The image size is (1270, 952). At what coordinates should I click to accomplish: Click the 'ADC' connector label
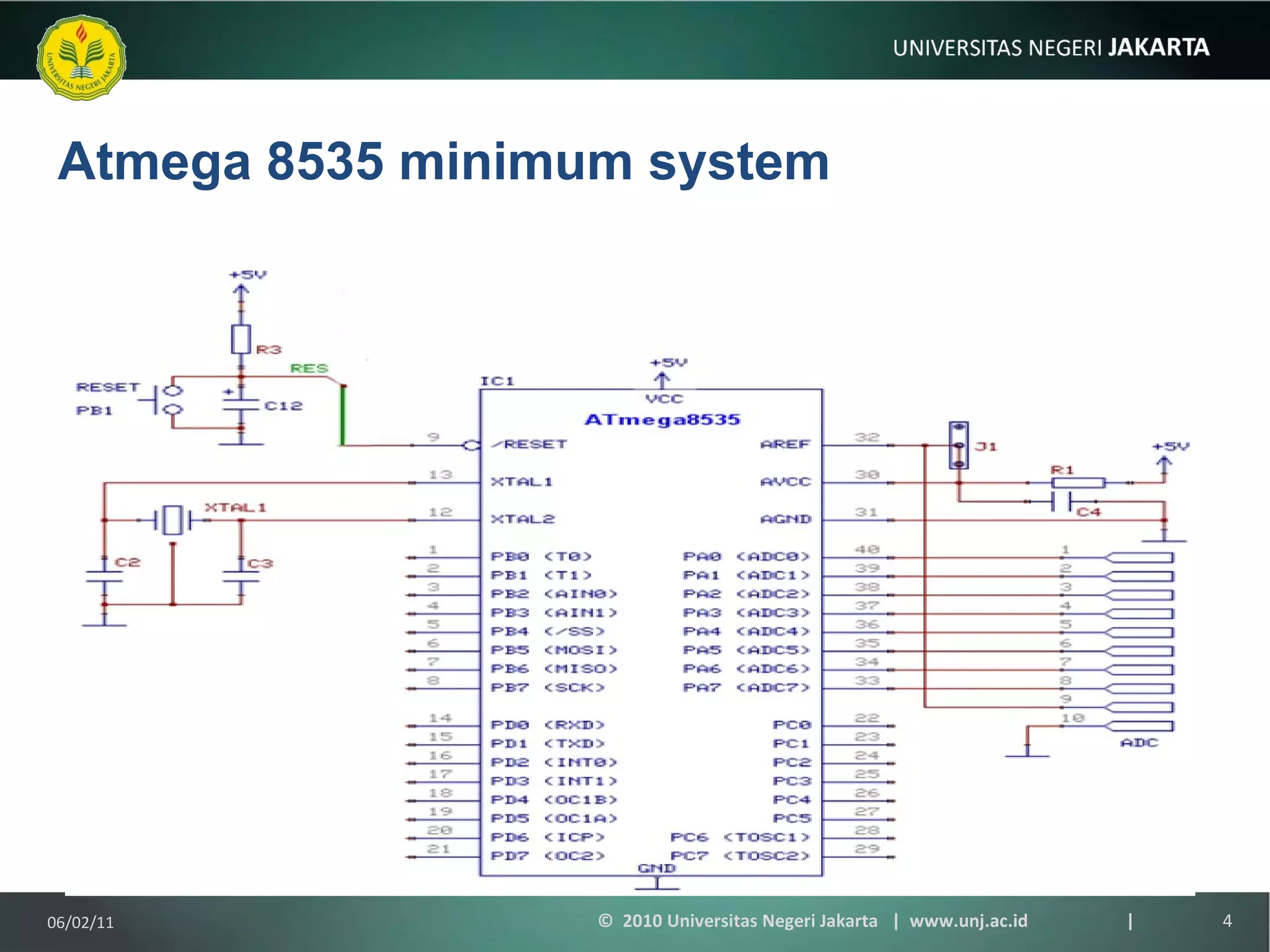(x=1139, y=743)
